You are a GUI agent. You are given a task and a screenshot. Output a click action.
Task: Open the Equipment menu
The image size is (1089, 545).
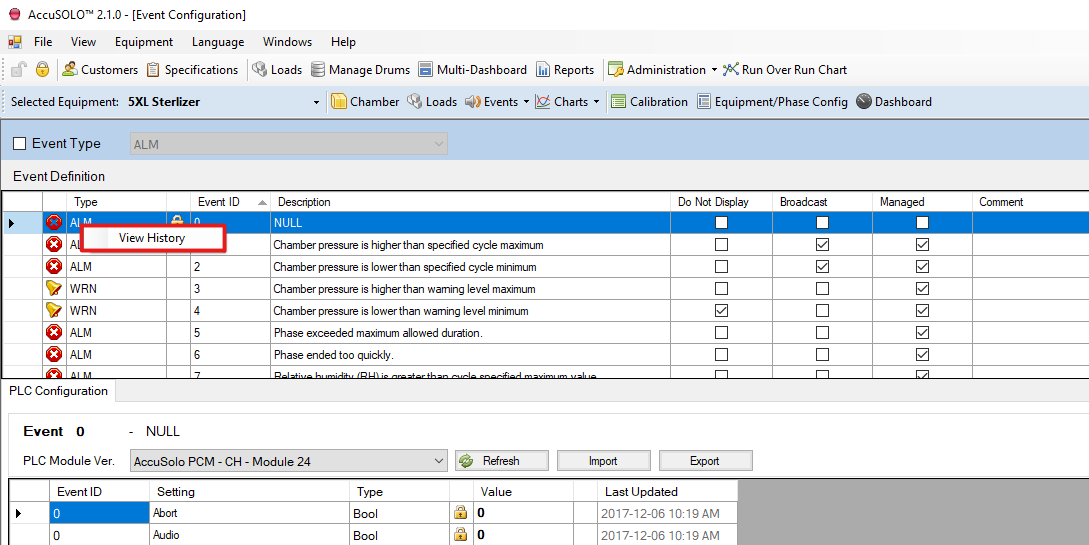click(x=144, y=42)
